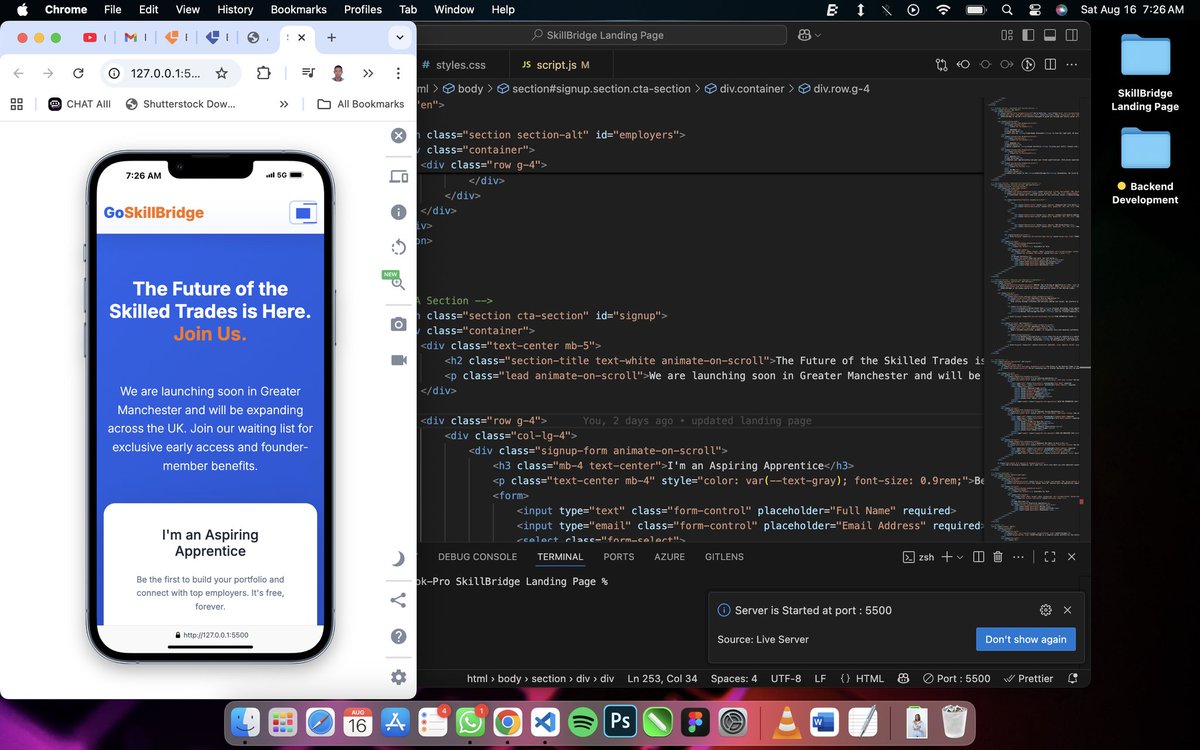This screenshot has width=1200, height=750.
Task: Open the new terminal profile dropdown arrow
Action: click(x=960, y=557)
